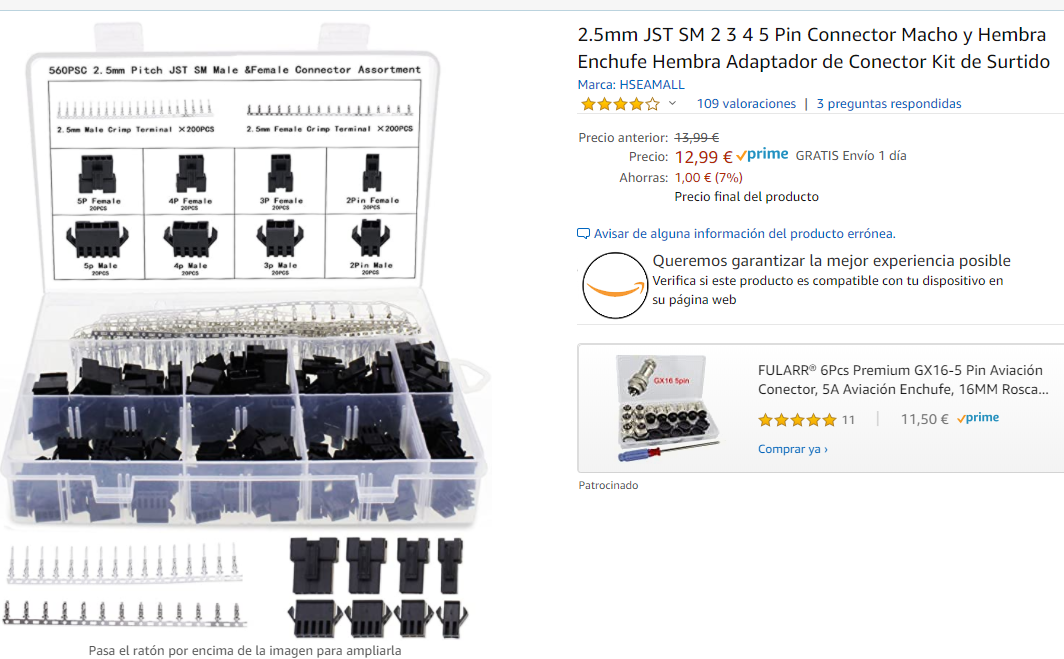Click the five-star rating in sponsored ad

[x=796, y=420]
